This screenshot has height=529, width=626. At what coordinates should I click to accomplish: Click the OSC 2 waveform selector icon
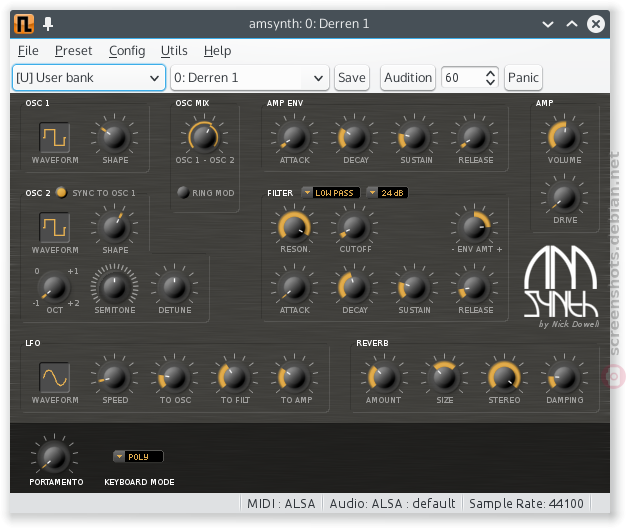click(55, 228)
